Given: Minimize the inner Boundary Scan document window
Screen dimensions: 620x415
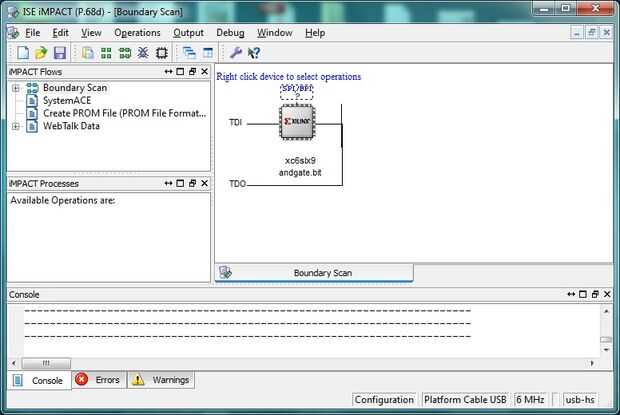Looking at the screenshot, I should (577, 32).
